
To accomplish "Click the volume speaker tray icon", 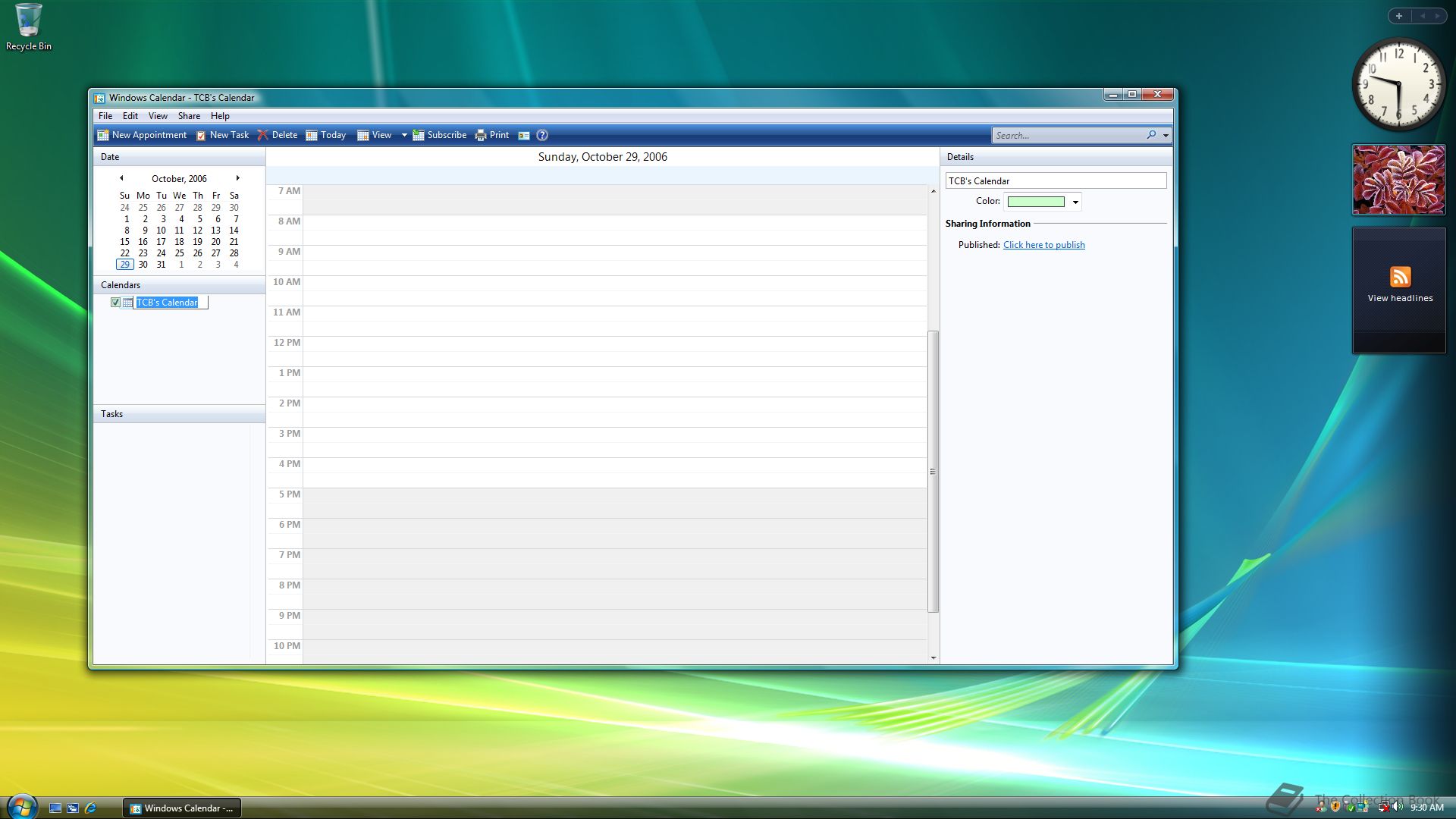I will pos(1397,807).
